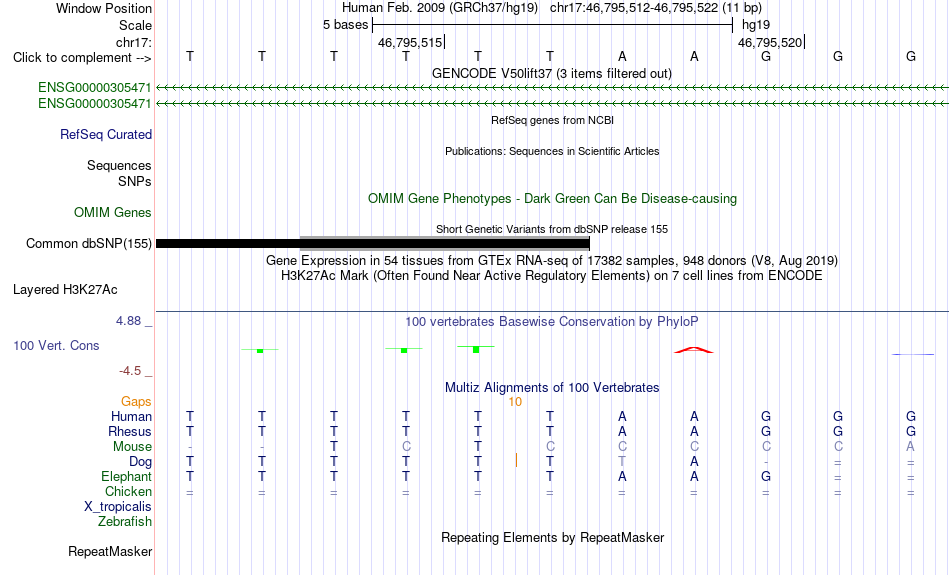Screen dimensions: 950x575
Task: Click the Dog species label
Action: point(140,462)
